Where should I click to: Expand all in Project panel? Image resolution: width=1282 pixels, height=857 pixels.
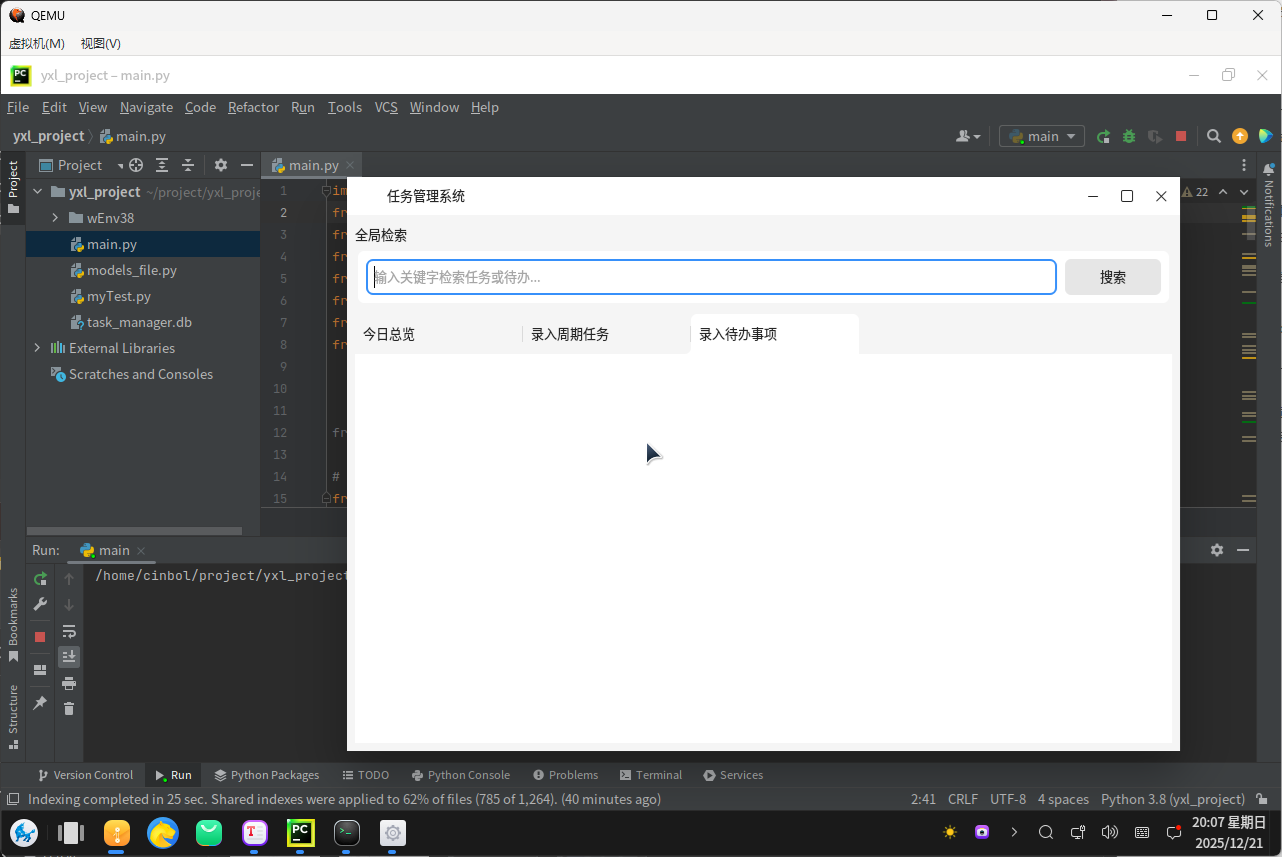[x=162, y=165]
